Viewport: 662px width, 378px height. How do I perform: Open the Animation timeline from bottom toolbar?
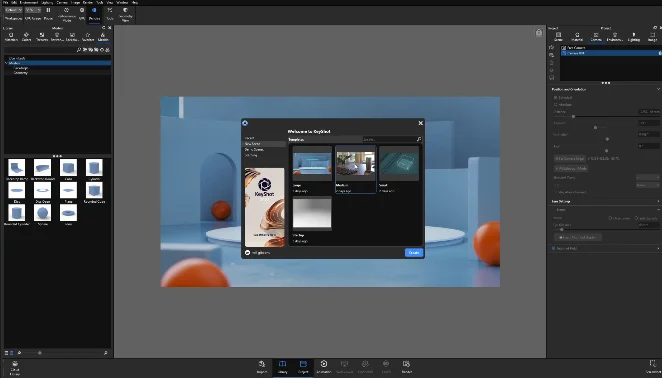[x=324, y=367]
